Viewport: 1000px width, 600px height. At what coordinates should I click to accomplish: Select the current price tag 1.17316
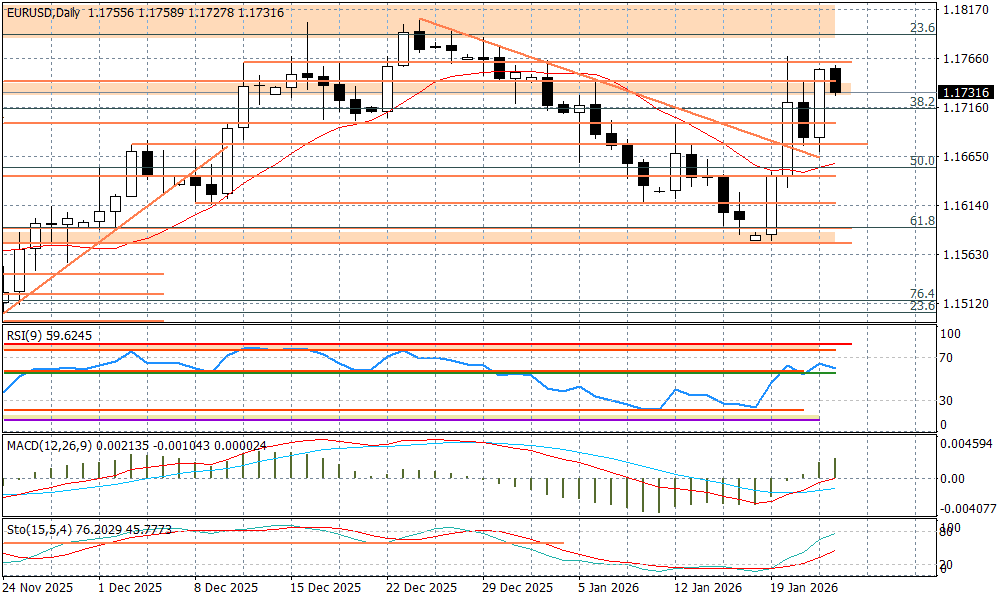pos(965,92)
